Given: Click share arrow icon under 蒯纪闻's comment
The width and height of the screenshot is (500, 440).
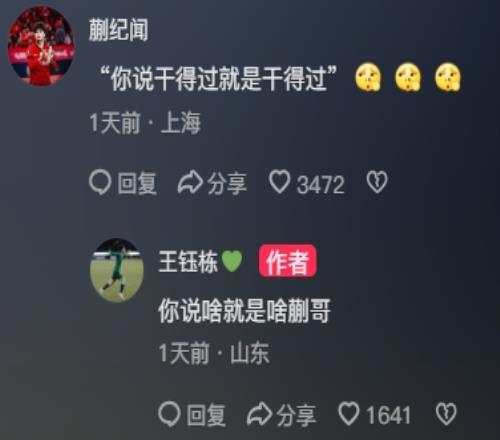Looking at the screenshot, I should pos(190,182).
